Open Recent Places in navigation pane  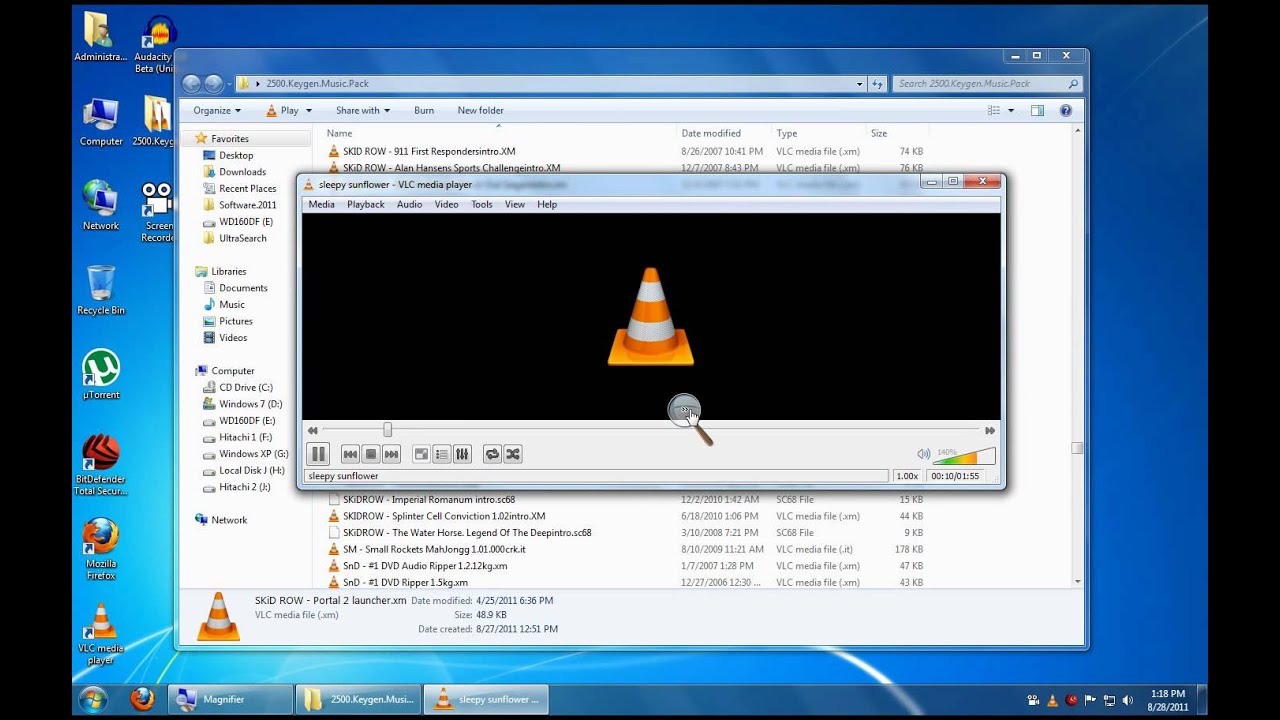coord(247,188)
